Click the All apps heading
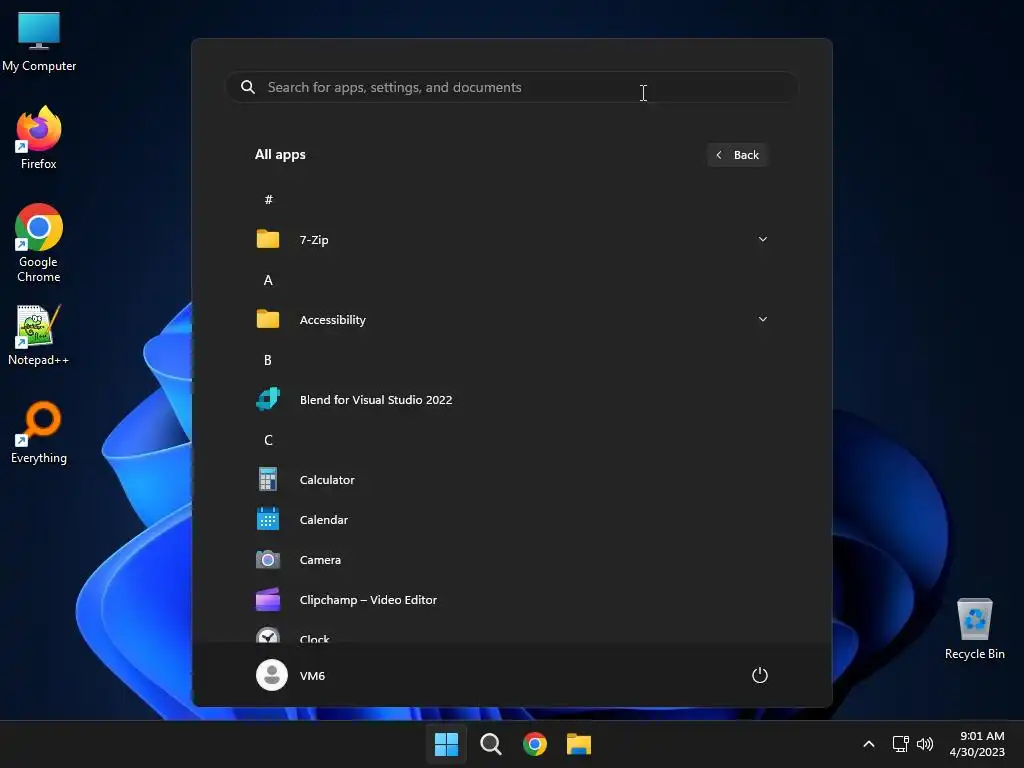 [280, 155]
